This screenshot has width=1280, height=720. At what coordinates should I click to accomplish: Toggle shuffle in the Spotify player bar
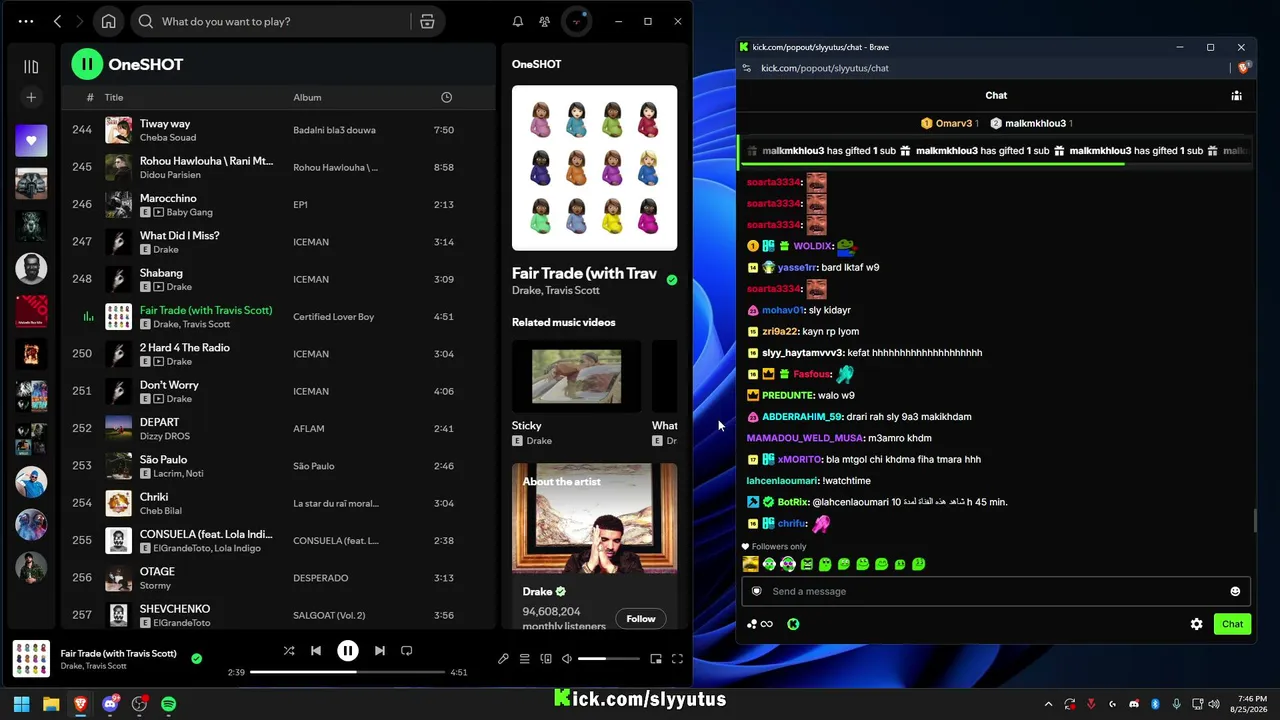[289, 651]
